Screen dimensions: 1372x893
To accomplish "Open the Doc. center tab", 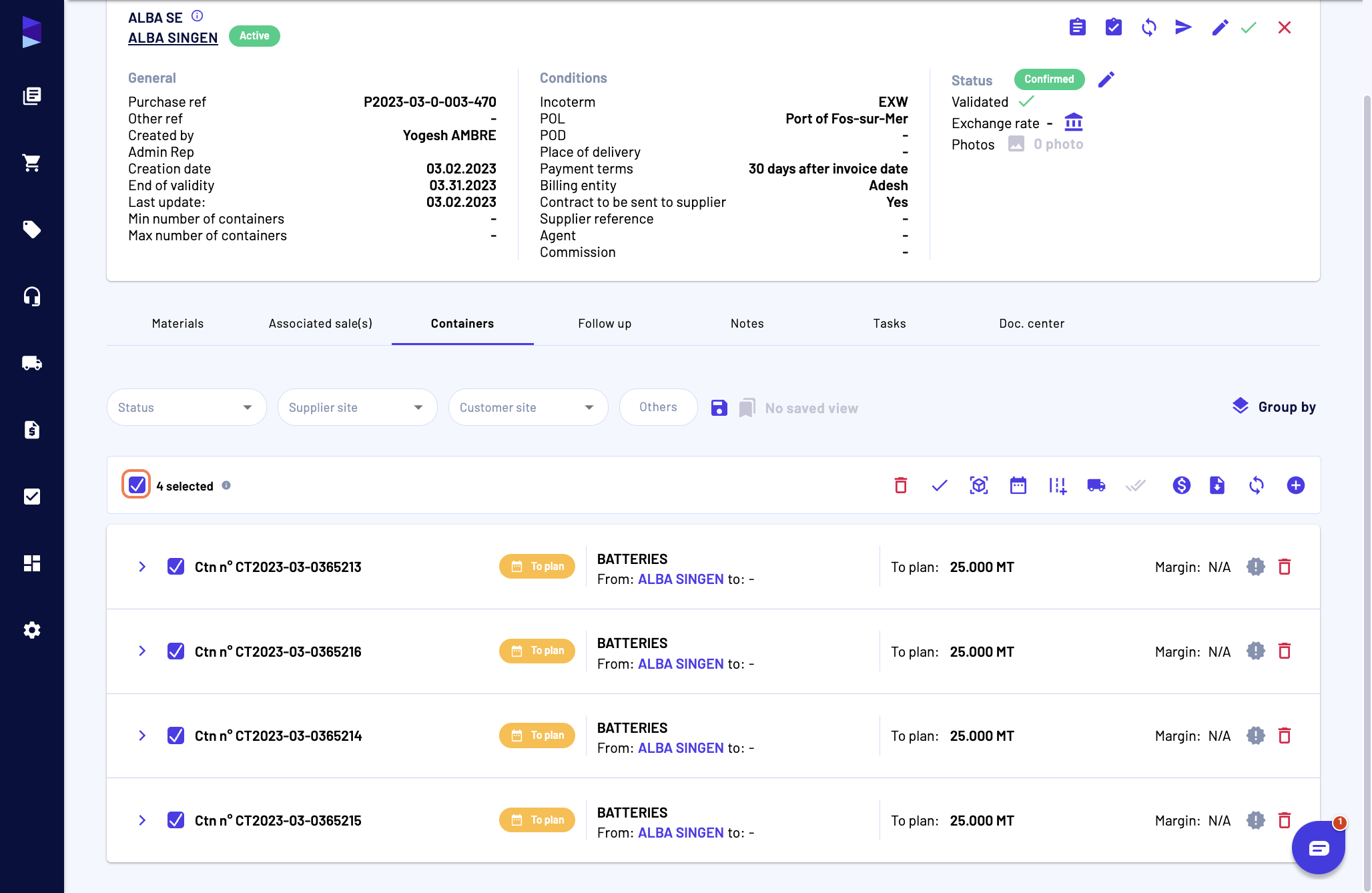I will point(1031,324).
